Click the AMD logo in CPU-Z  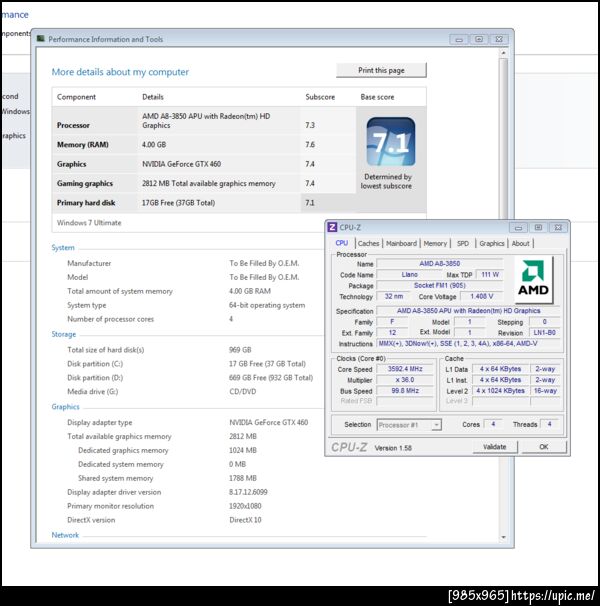(x=533, y=279)
